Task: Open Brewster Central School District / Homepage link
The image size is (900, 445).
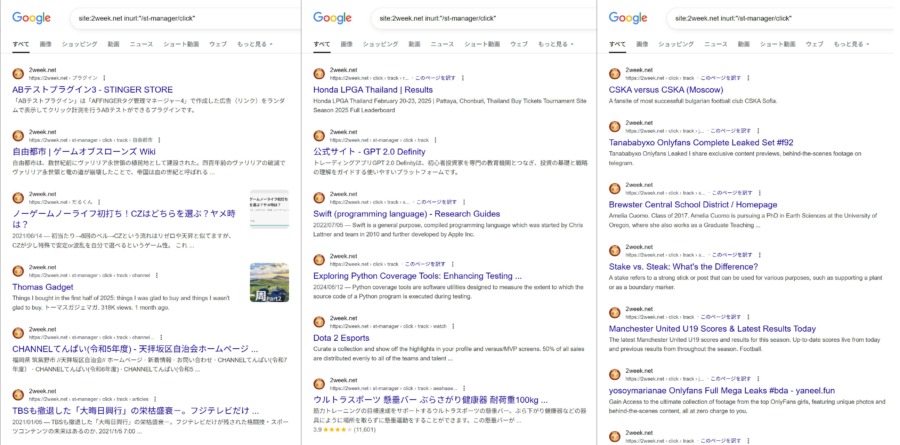Action: (693, 204)
